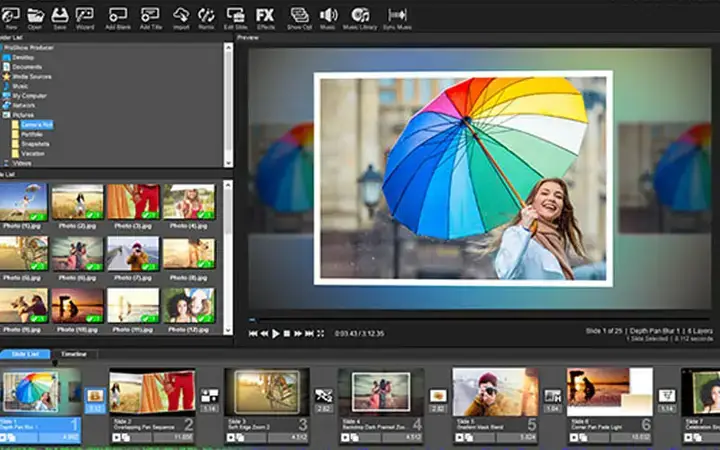Click the Add Blank slide icon
Image resolution: width=720 pixels, height=450 pixels.
click(118, 18)
